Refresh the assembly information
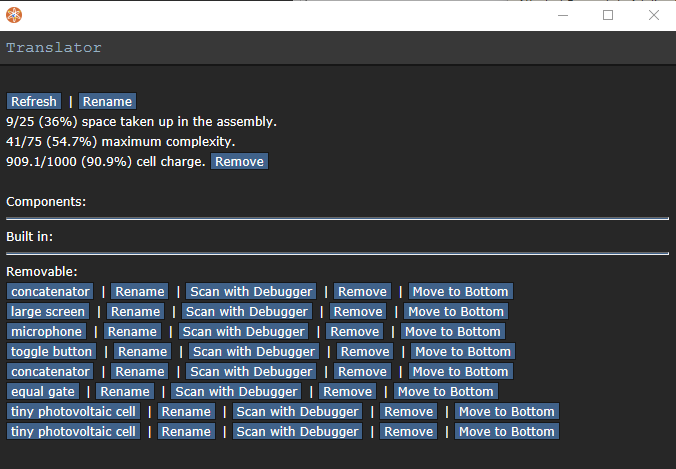 [x=34, y=101]
